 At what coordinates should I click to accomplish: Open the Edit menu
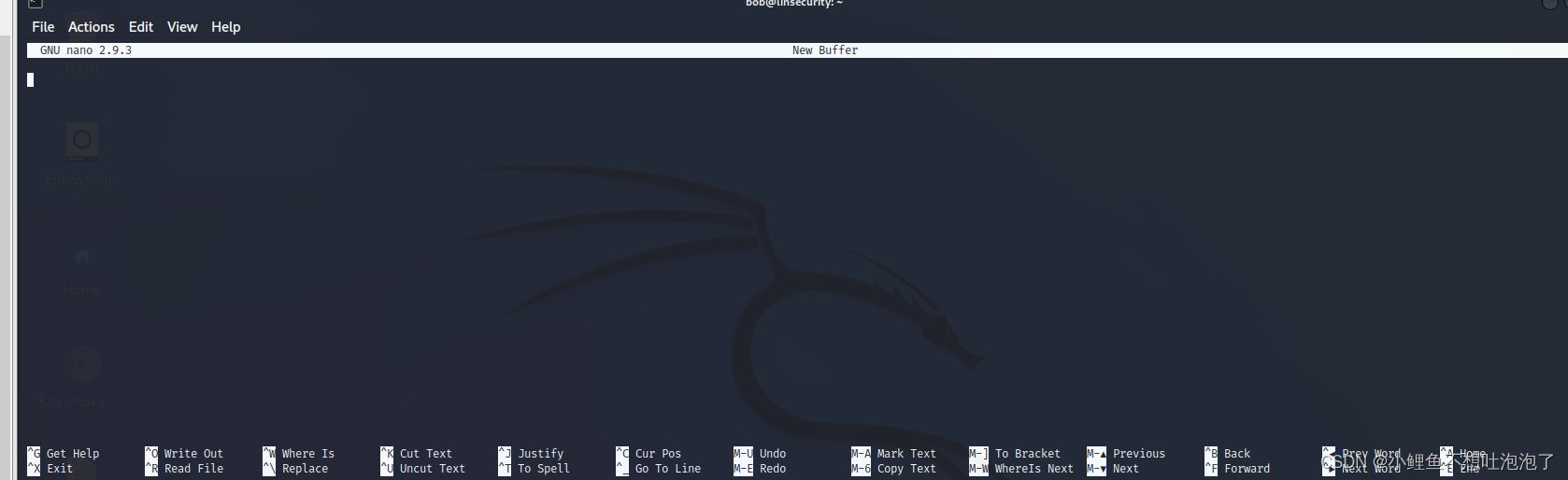coord(141,27)
